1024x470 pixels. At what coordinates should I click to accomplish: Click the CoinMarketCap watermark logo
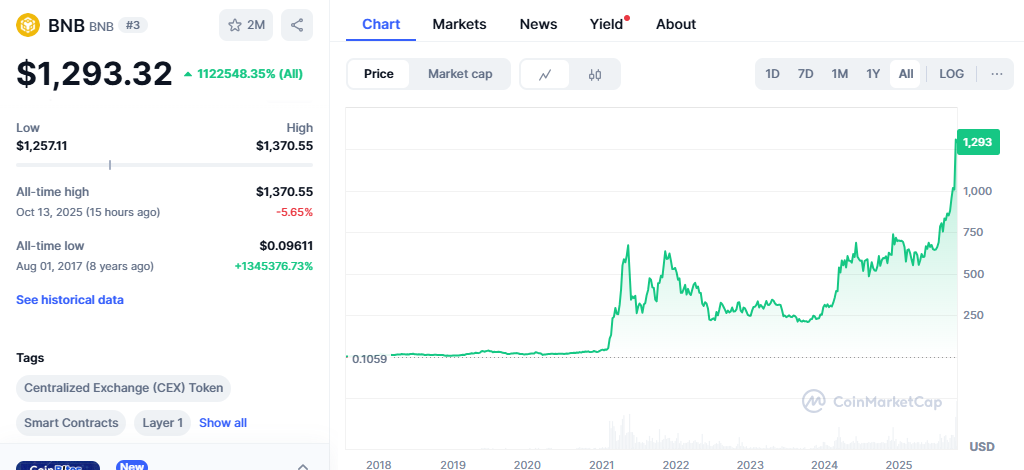tap(872, 401)
